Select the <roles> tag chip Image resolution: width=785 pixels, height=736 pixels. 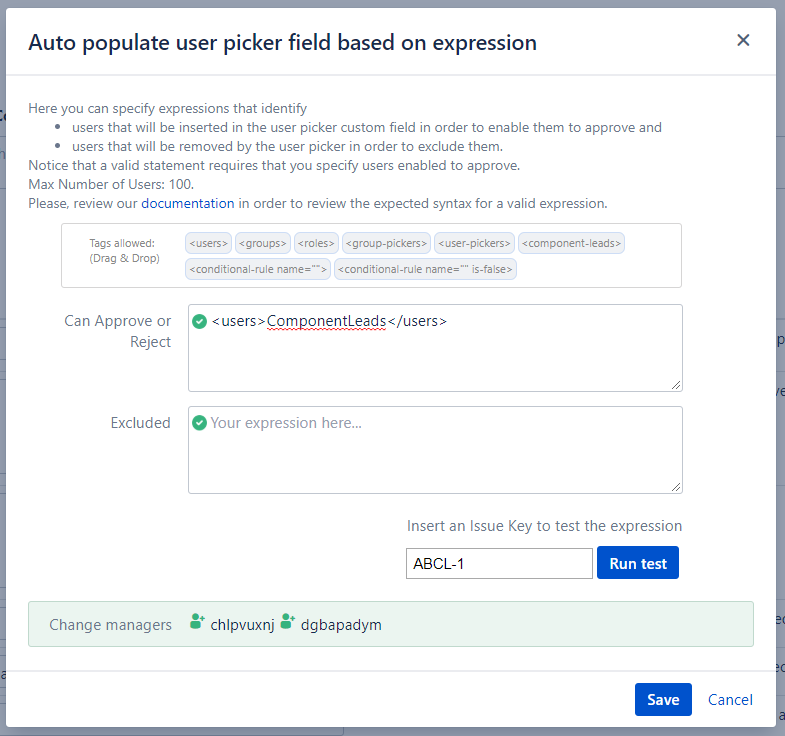coord(316,243)
